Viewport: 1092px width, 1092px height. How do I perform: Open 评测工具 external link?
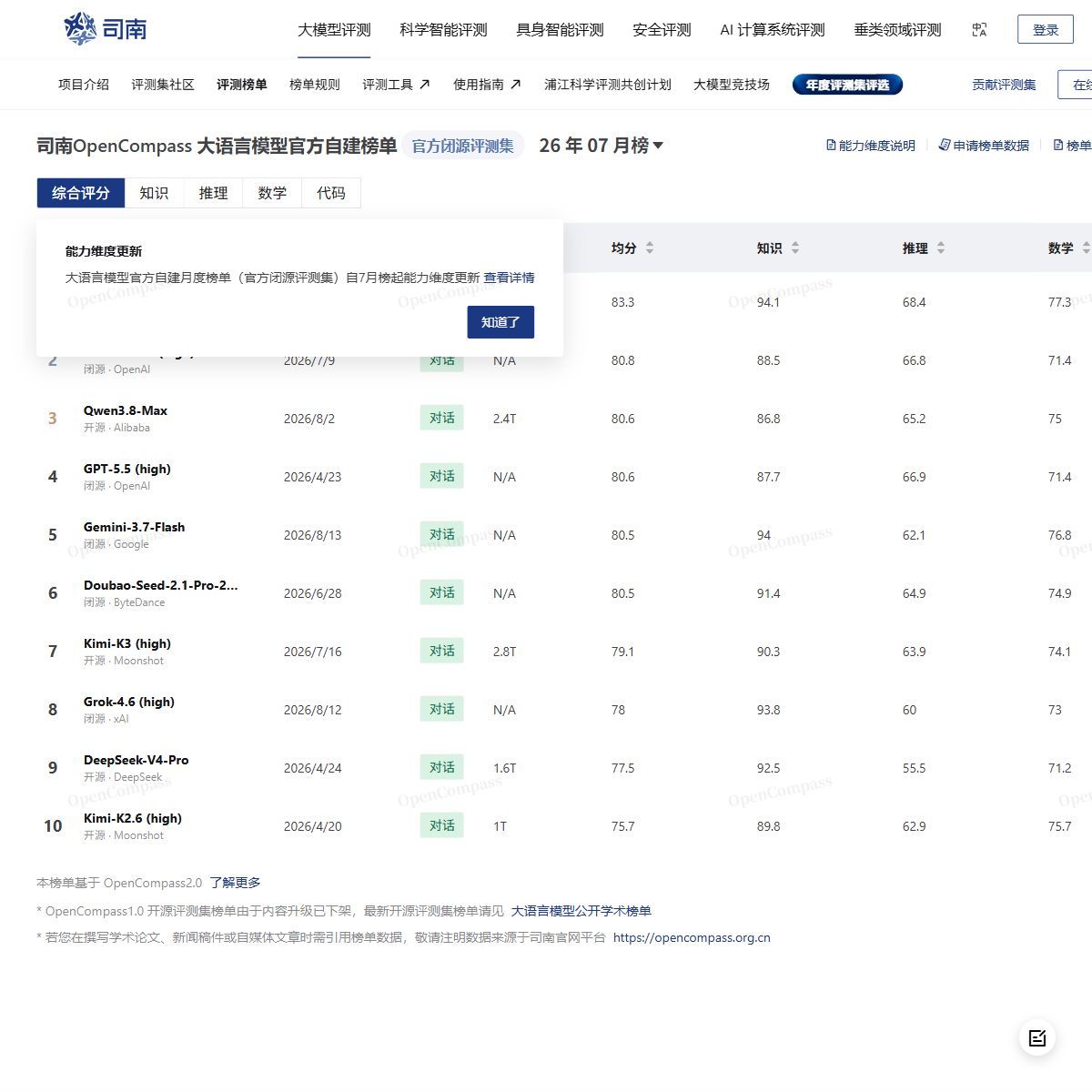point(396,85)
